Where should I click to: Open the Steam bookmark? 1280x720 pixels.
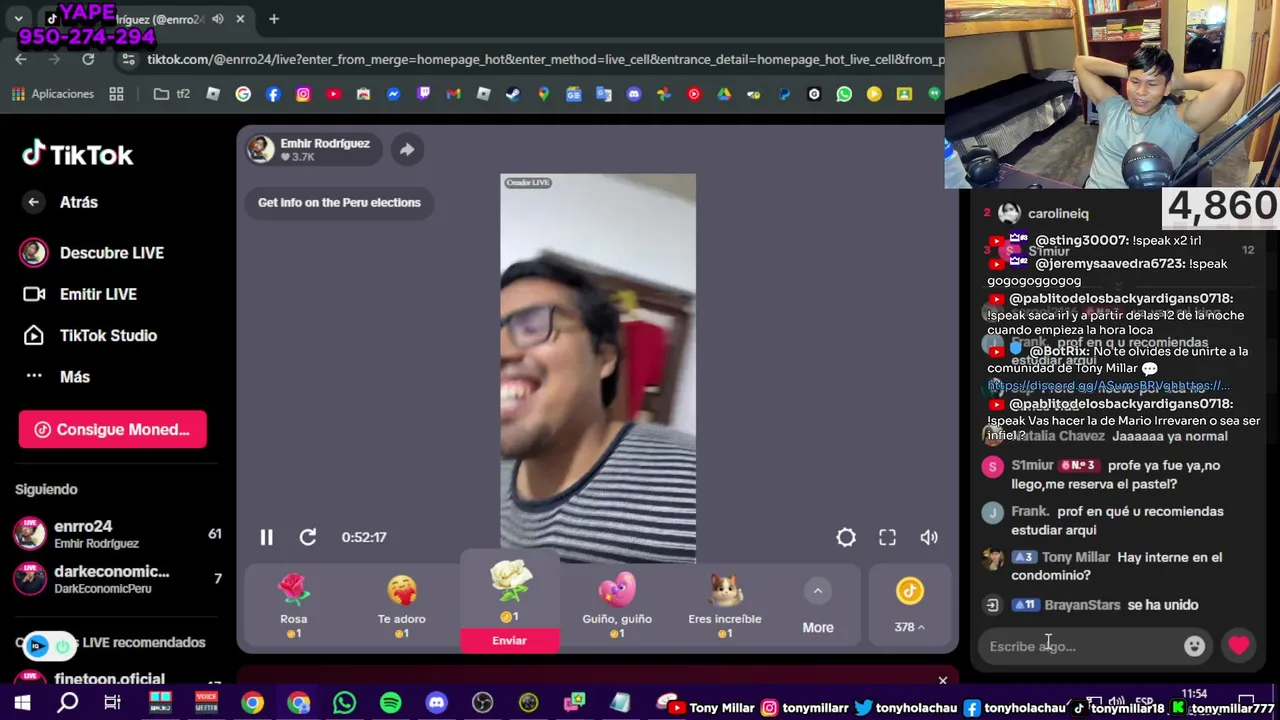click(513, 94)
